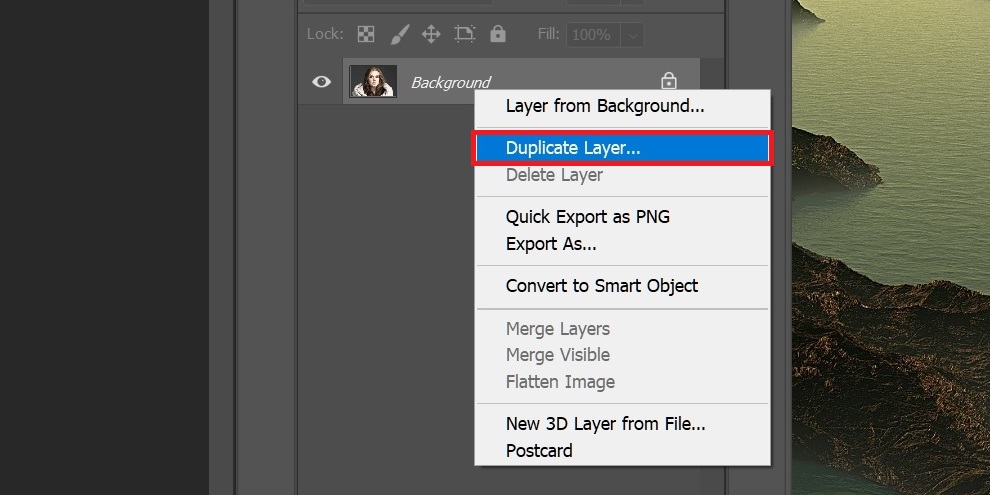Click the lock image pixels brush icon
The width and height of the screenshot is (990, 495).
point(399,34)
